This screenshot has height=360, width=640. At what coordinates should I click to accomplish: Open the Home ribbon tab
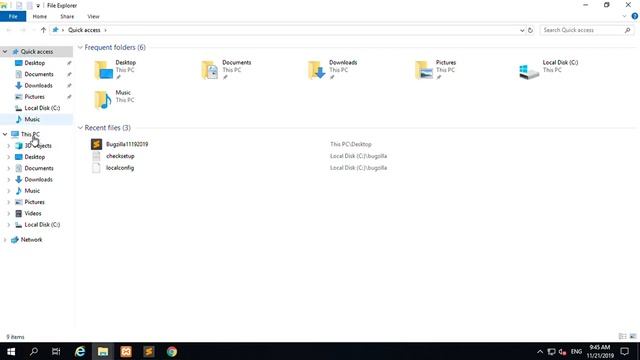[x=40, y=16]
